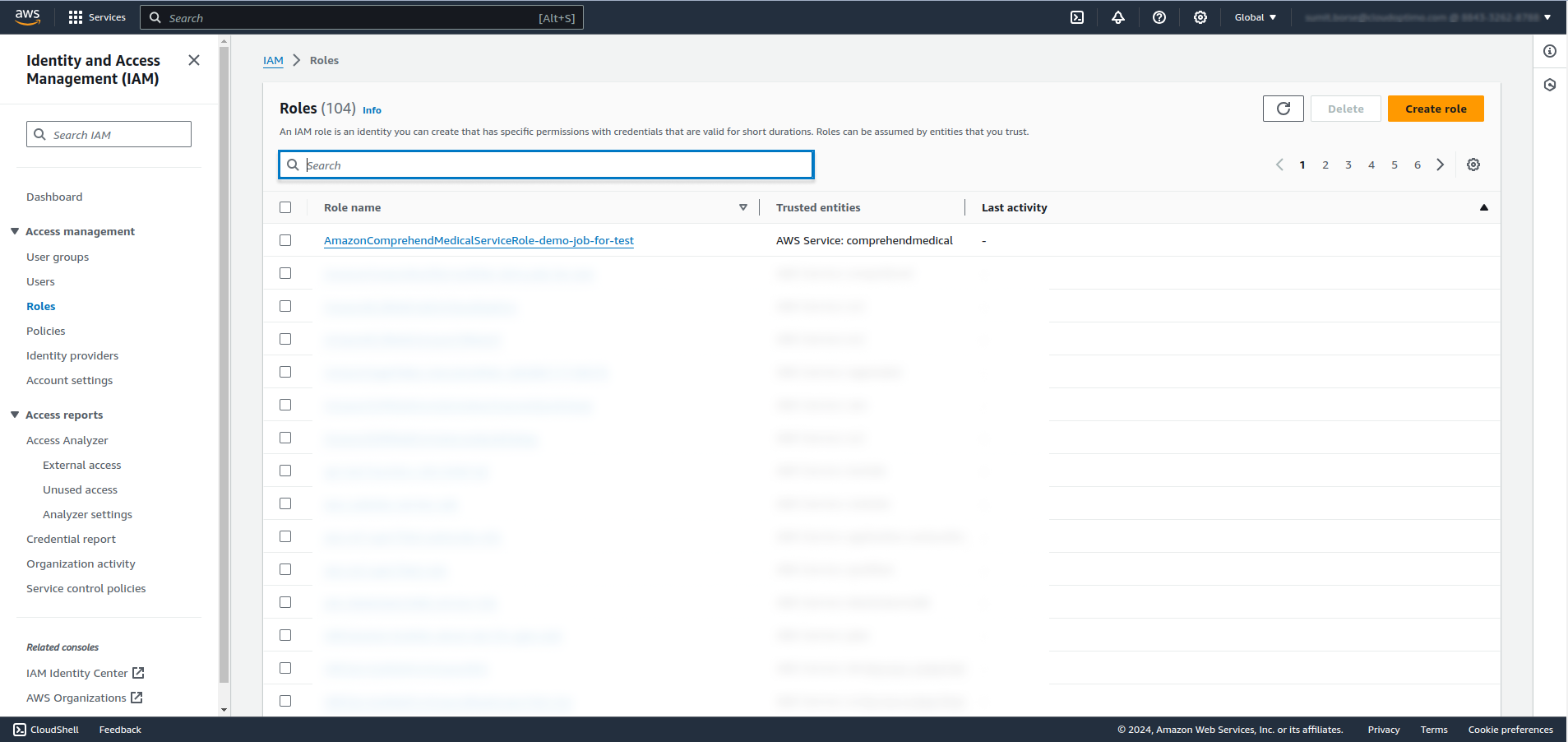Click the IAM breadcrumb link
This screenshot has height=742, width=1568.
(273, 60)
